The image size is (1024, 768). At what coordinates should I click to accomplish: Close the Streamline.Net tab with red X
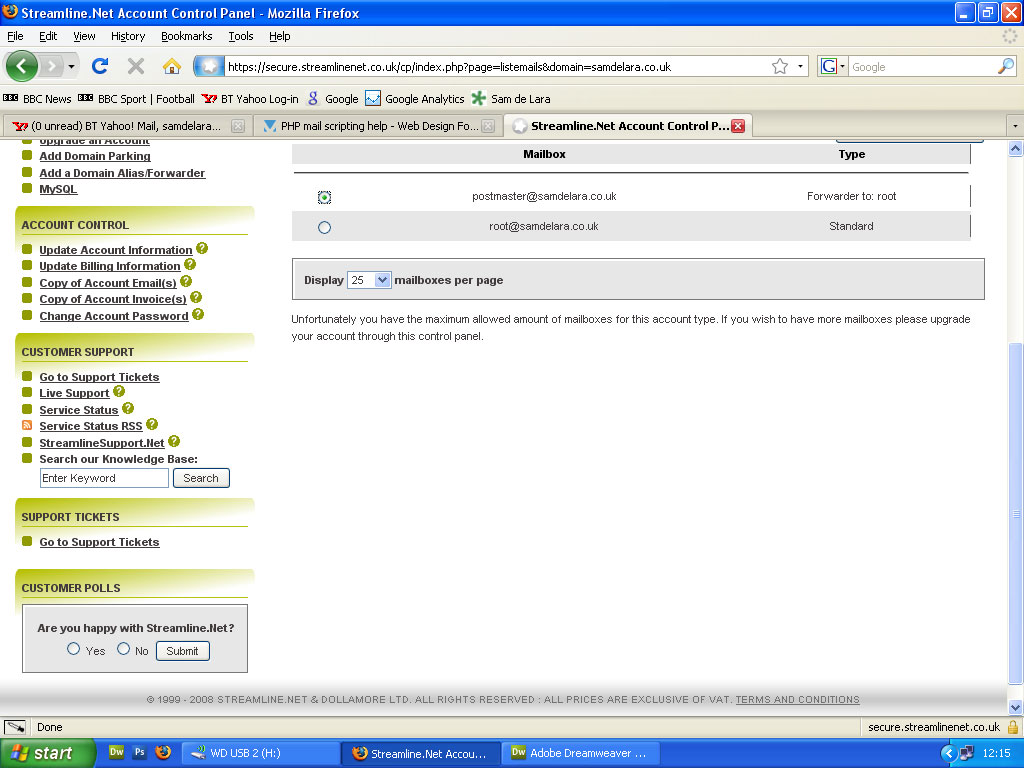738,126
